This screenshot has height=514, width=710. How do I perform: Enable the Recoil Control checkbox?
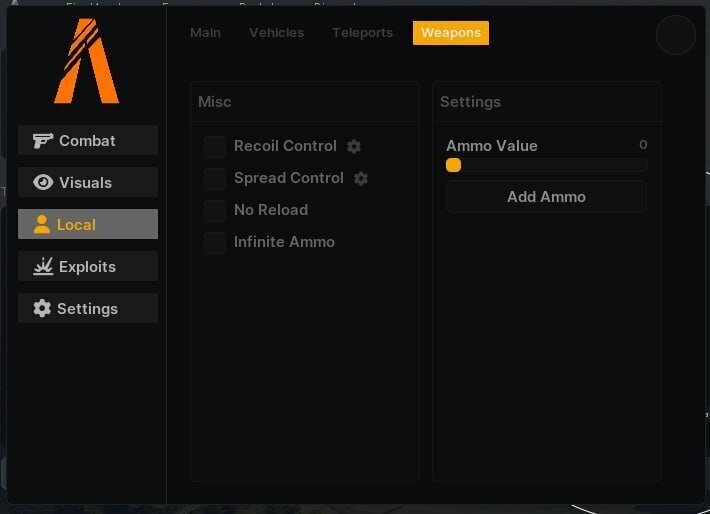[x=215, y=146]
